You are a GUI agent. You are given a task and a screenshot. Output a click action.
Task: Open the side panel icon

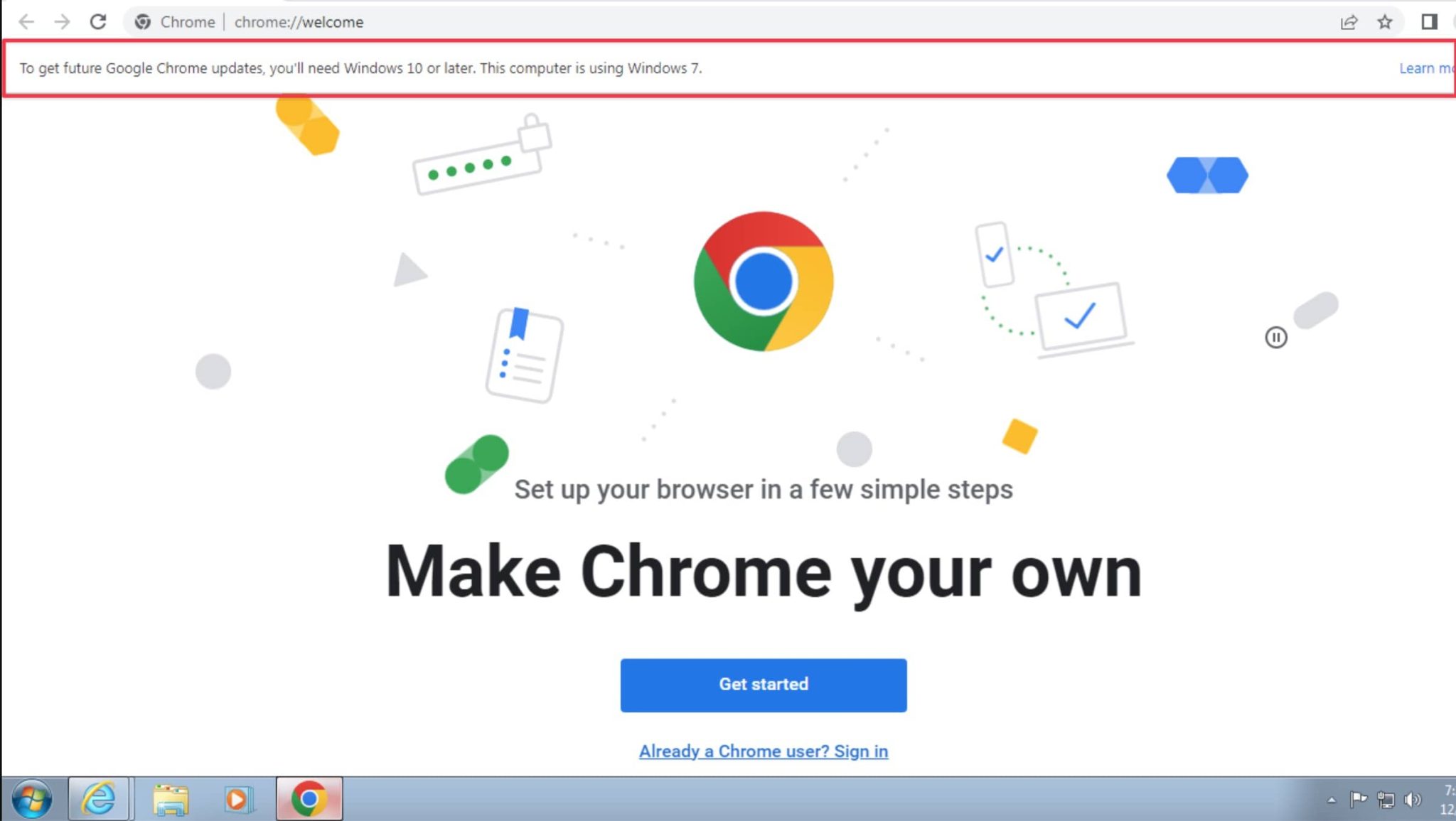pyautogui.click(x=1429, y=22)
